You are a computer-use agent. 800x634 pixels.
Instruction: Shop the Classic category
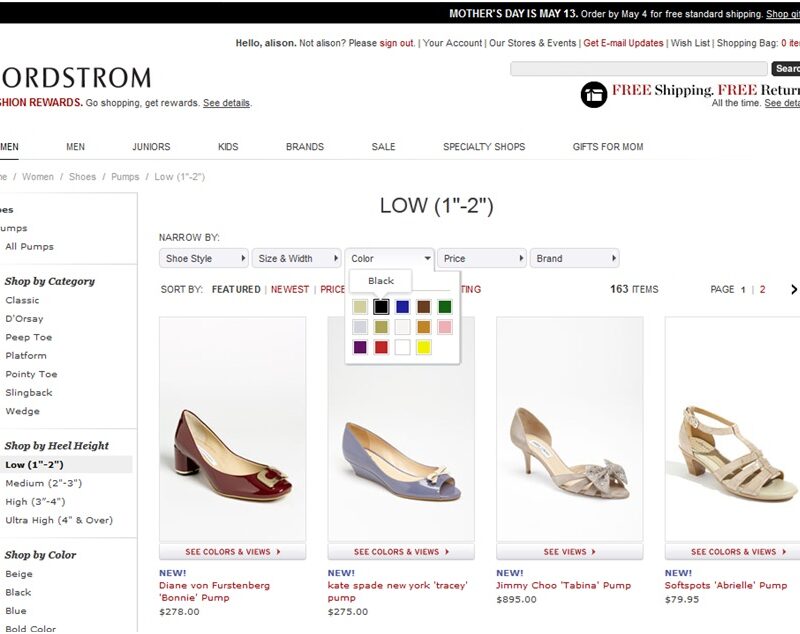click(x=22, y=300)
